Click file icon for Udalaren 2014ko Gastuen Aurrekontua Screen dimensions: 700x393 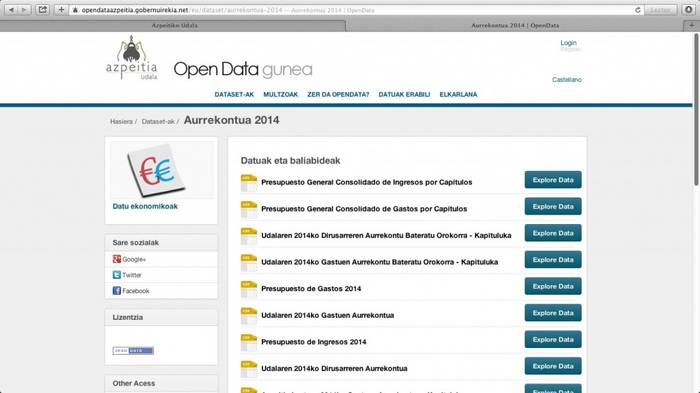tap(249, 316)
